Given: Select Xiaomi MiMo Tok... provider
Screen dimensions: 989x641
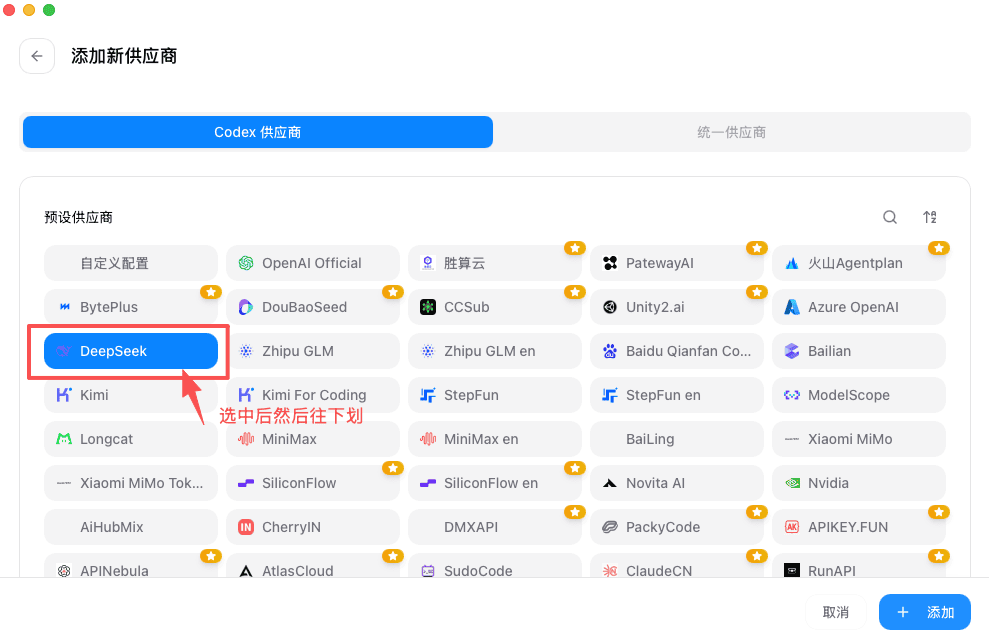Looking at the screenshot, I should (131, 483).
